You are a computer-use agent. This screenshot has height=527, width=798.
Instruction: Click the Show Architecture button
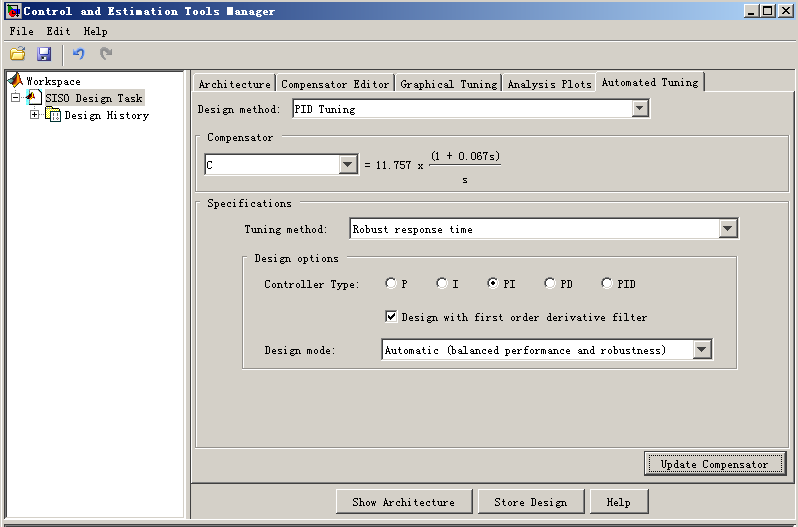coord(404,502)
